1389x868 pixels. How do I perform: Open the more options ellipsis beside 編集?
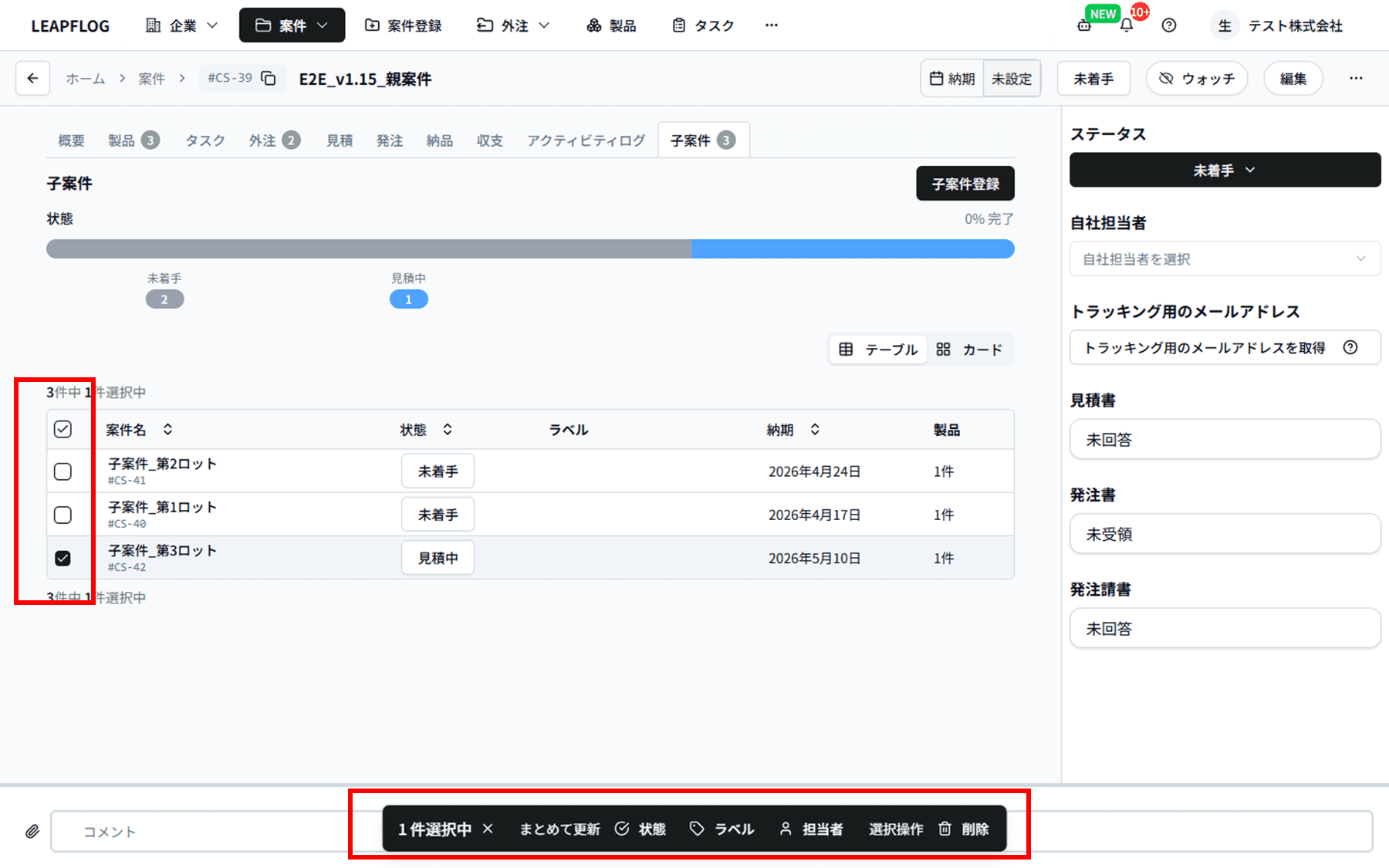coord(1356,78)
